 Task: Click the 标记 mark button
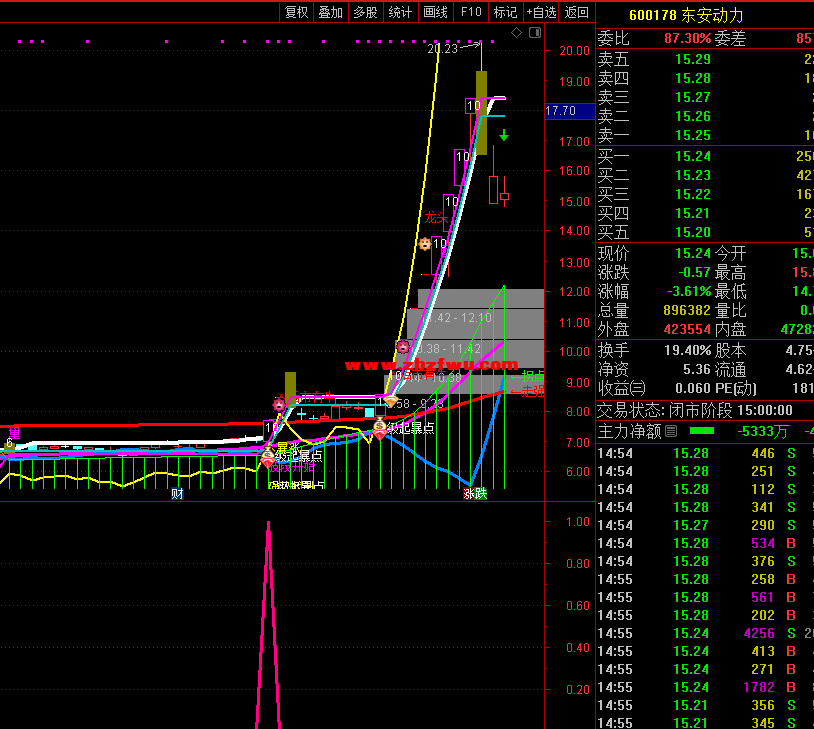pos(505,12)
